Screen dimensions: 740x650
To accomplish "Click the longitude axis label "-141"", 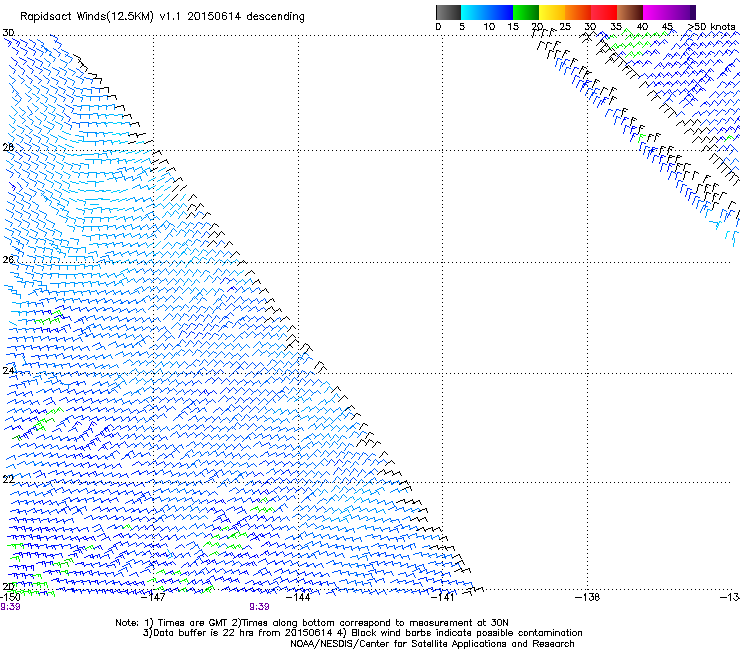I will 442,597.
